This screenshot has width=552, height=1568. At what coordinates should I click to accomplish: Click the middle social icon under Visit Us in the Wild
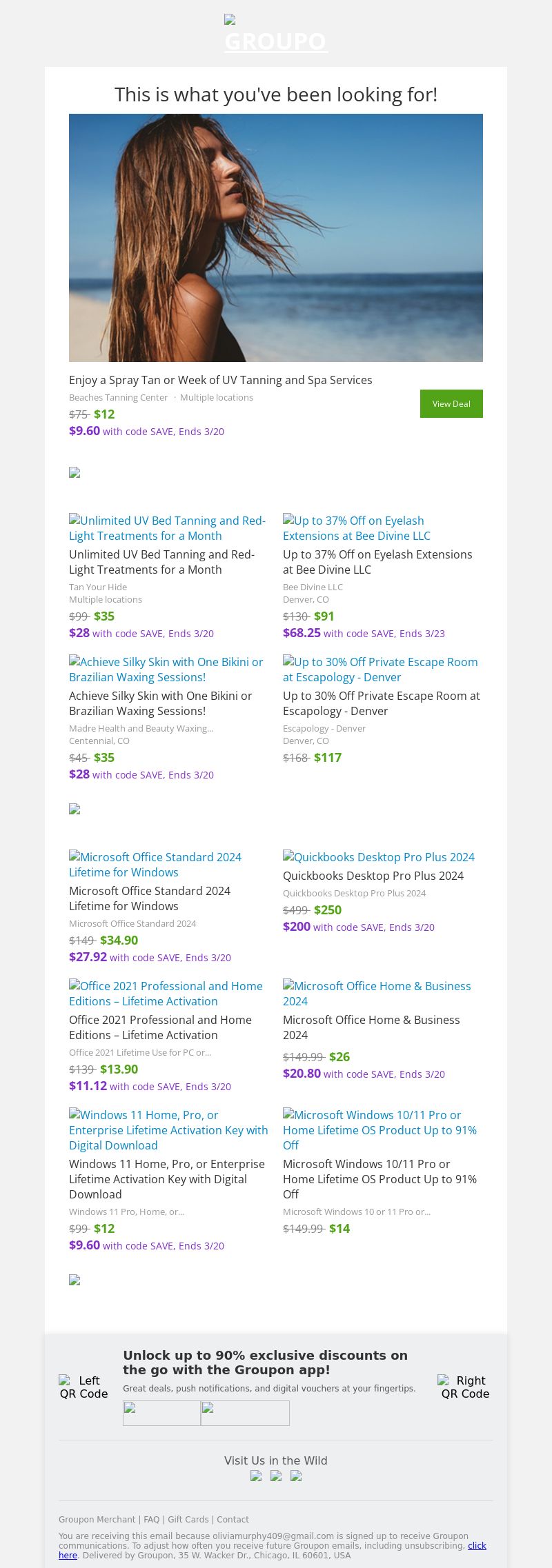[276, 1476]
